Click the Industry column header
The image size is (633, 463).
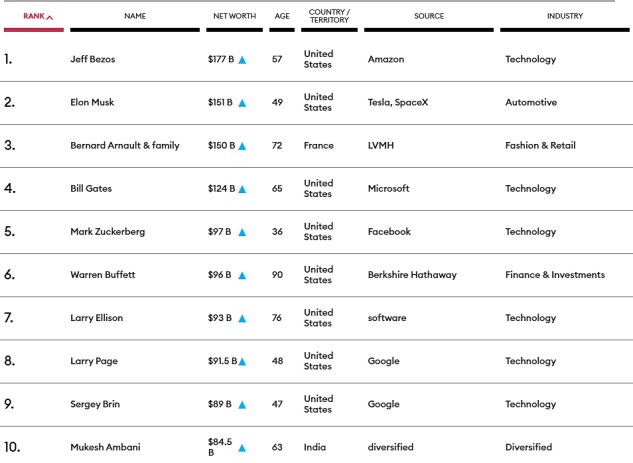coord(565,16)
